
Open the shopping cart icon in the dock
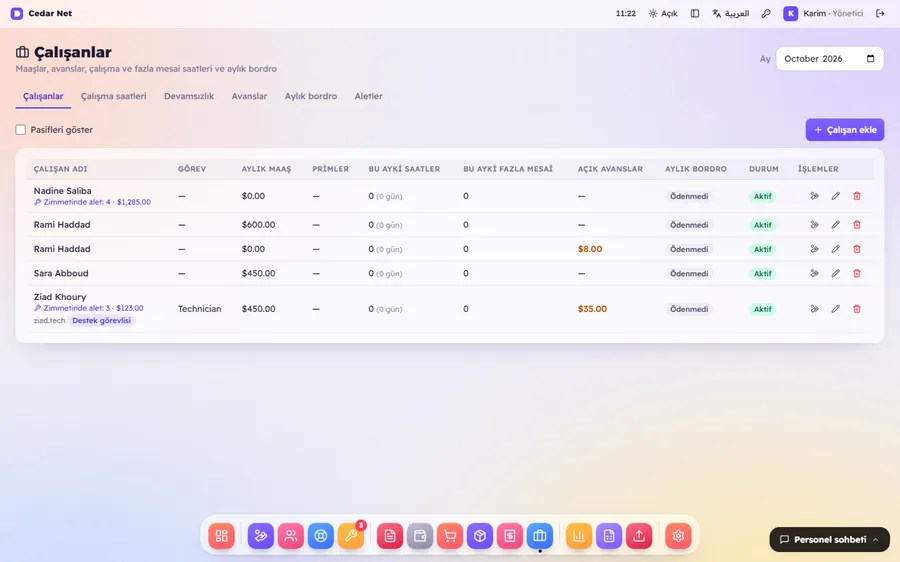click(x=450, y=536)
